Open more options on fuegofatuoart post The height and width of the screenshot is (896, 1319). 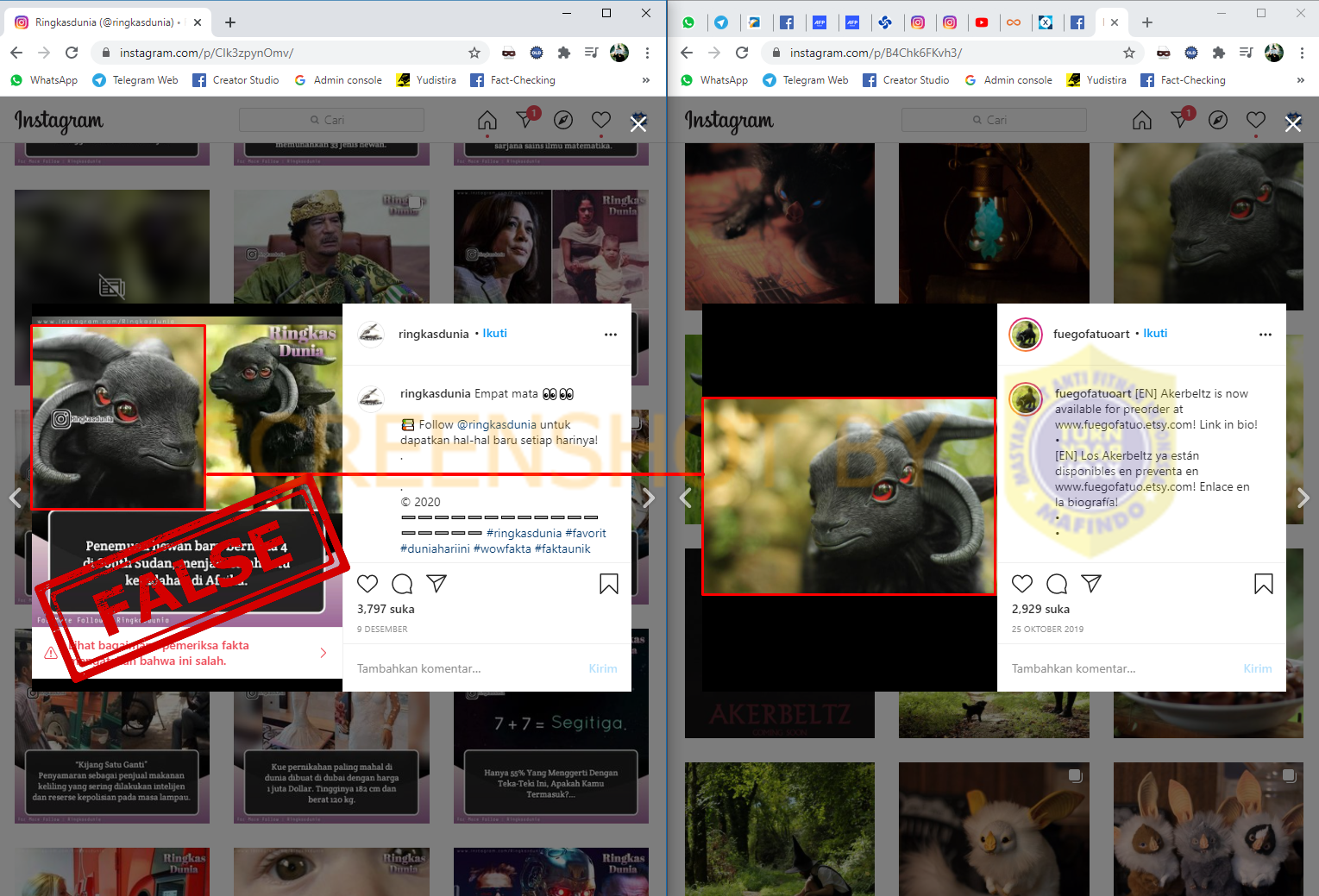pyautogui.click(x=1266, y=335)
